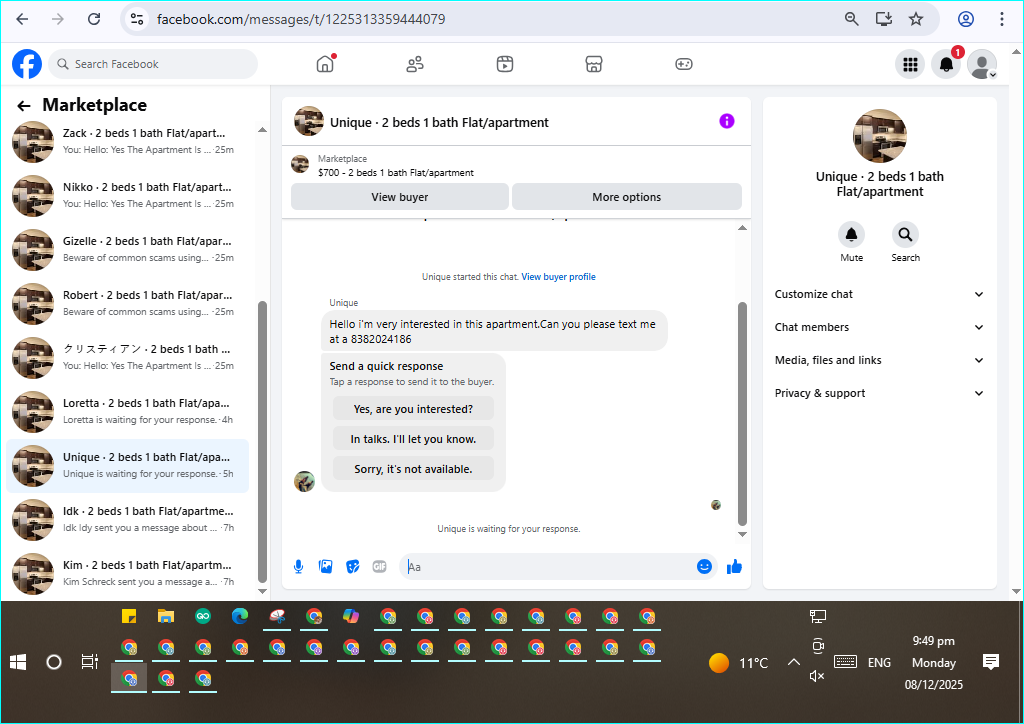Open the Friends icon in top nav
The height and width of the screenshot is (724, 1024).
point(415,64)
